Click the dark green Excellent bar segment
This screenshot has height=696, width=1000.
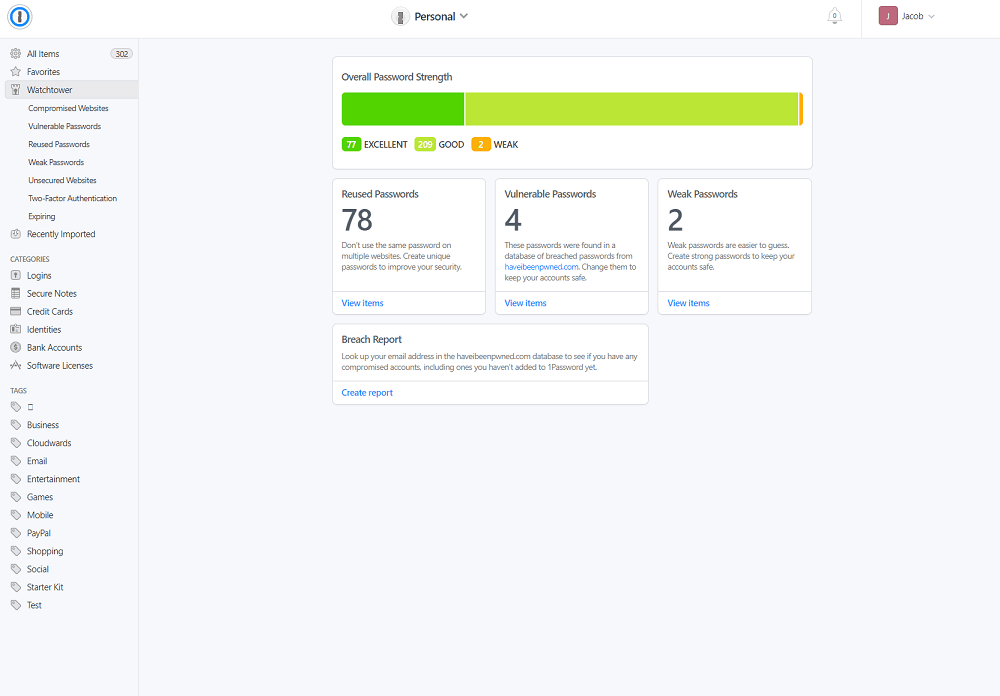click(403, 108)
